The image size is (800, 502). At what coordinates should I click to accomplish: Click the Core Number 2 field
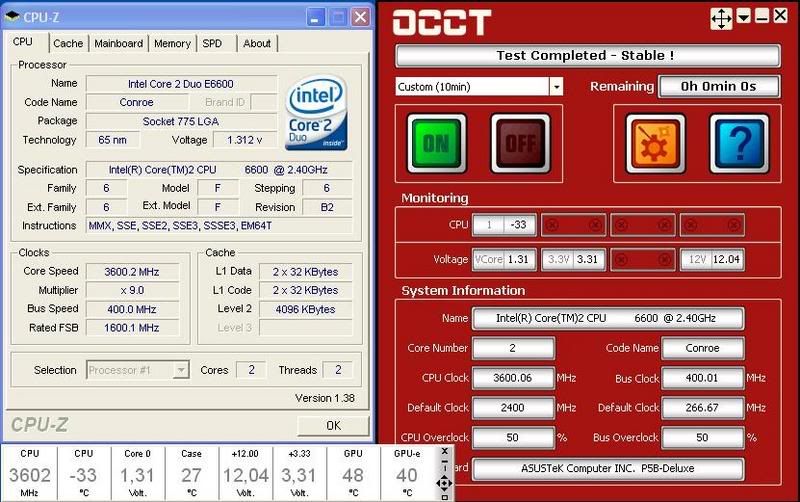click(x=513, y=348)
